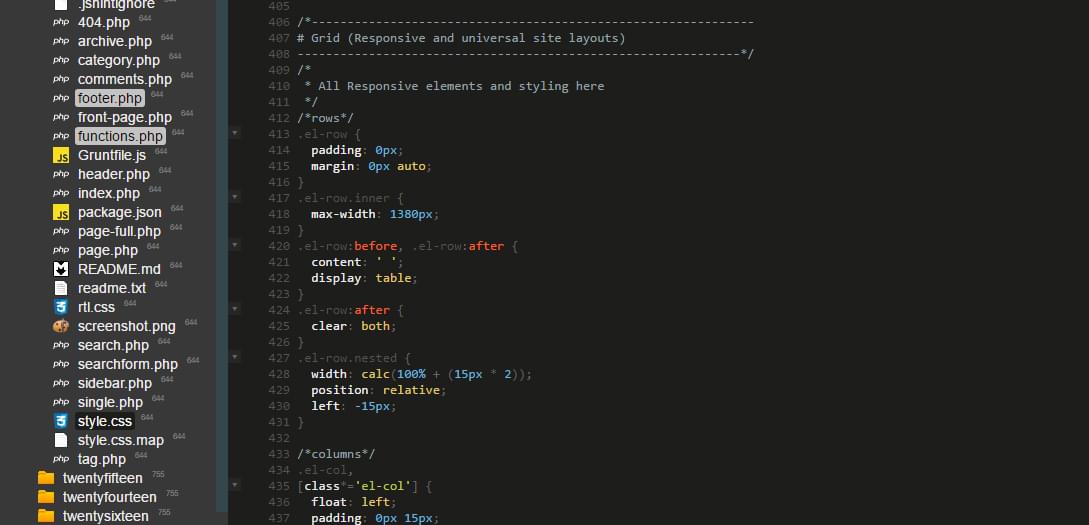Click the twentyfifteen folder icon
This screenshot has height=525, width=1089.
pos(45,478)
